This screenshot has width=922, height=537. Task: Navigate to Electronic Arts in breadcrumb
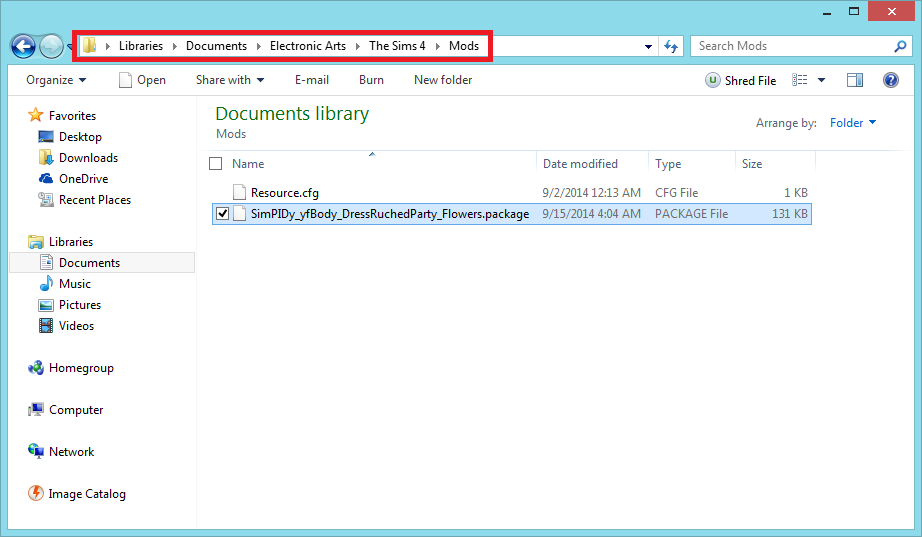coord(308,46)
